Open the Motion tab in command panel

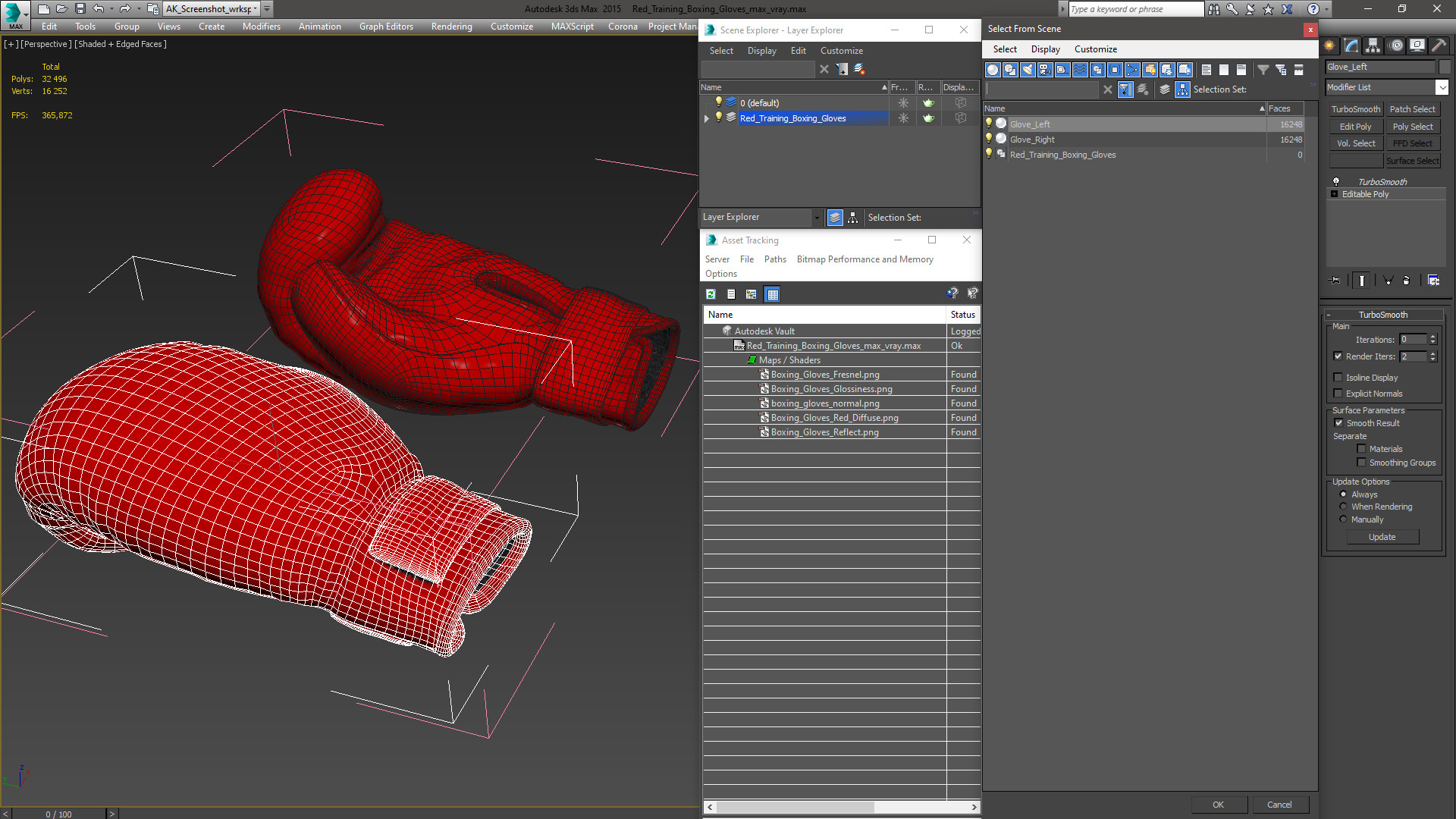(x=1395, y=45)
